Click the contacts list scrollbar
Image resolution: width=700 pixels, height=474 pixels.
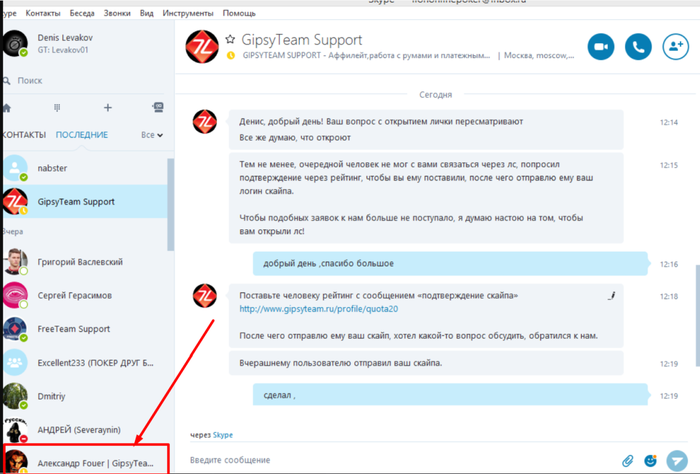(171, 204)
